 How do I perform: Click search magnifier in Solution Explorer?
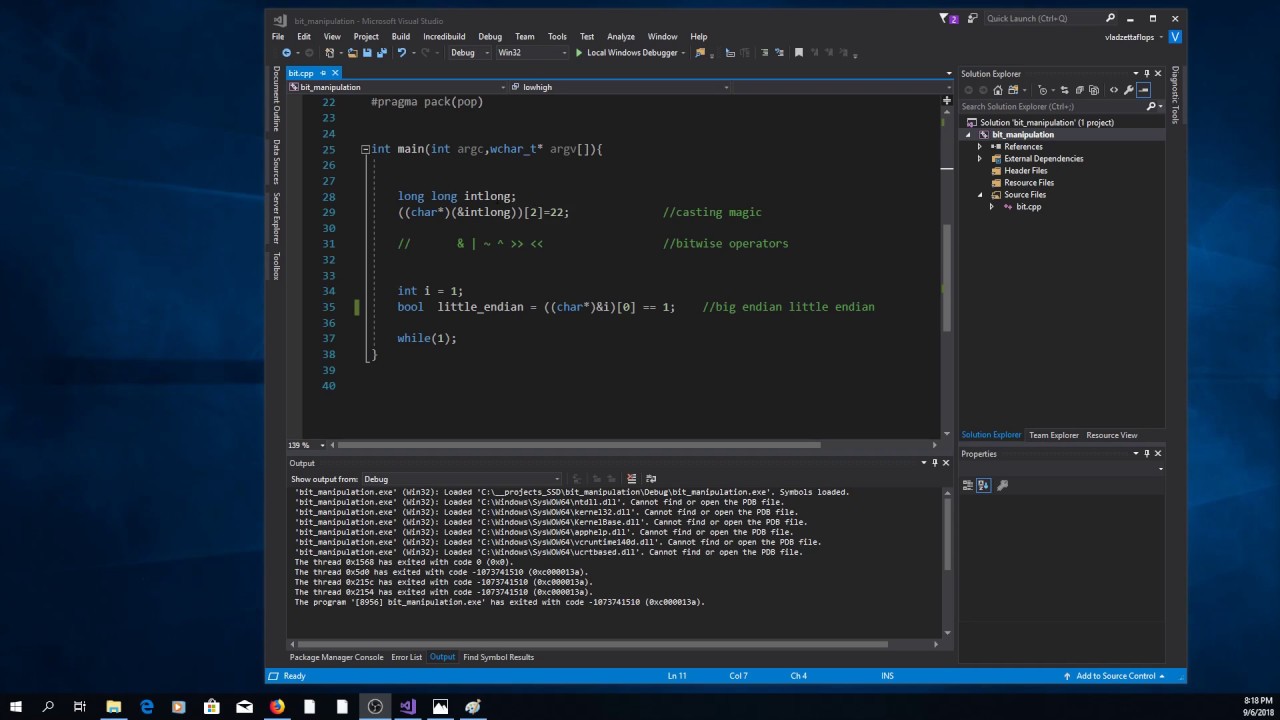[x=1151, y=106]
